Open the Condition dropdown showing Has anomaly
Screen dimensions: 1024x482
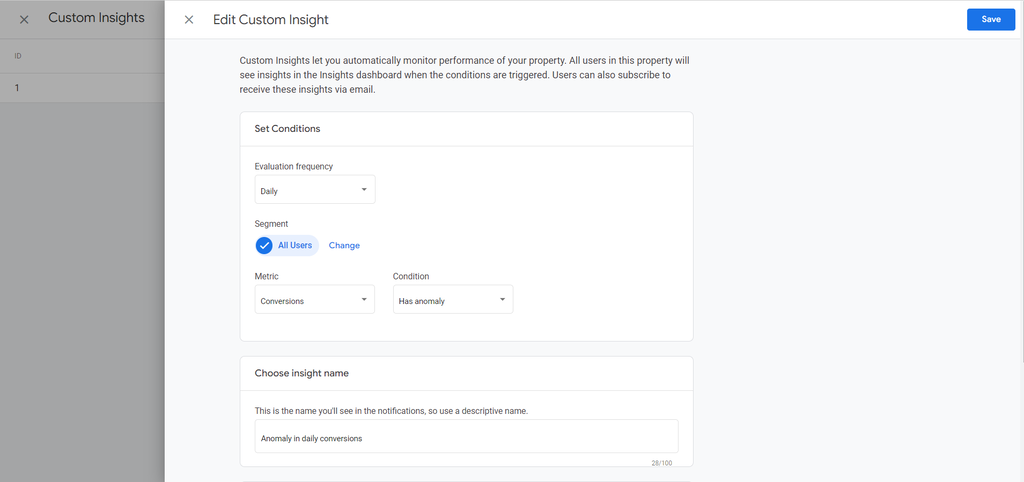coord(452,300)
